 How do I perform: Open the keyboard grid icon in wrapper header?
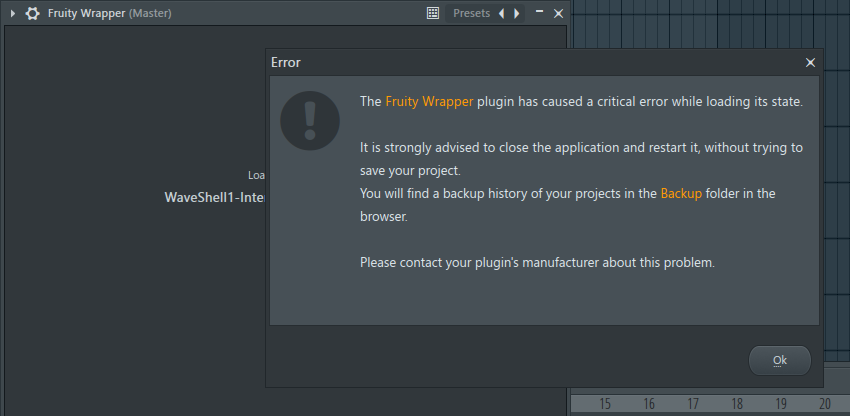433,14
